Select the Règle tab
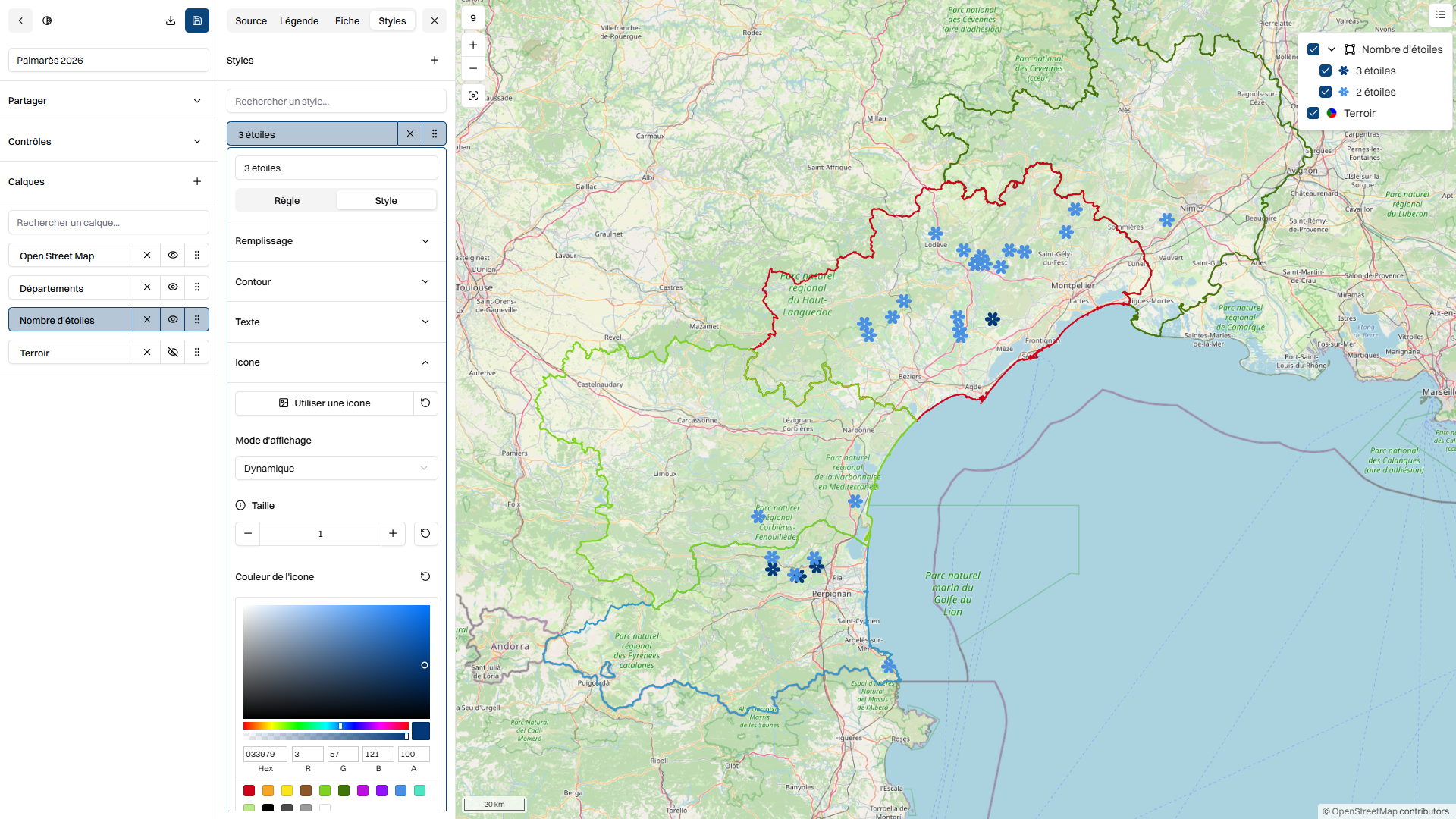The width and height of the screenshot is (1456, 819). (287, 200)
